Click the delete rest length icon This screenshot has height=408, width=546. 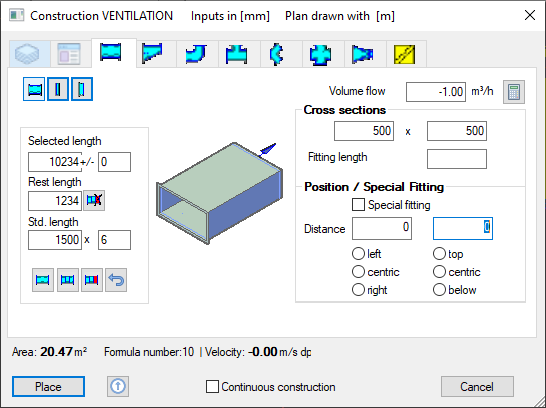click(94, 201)
